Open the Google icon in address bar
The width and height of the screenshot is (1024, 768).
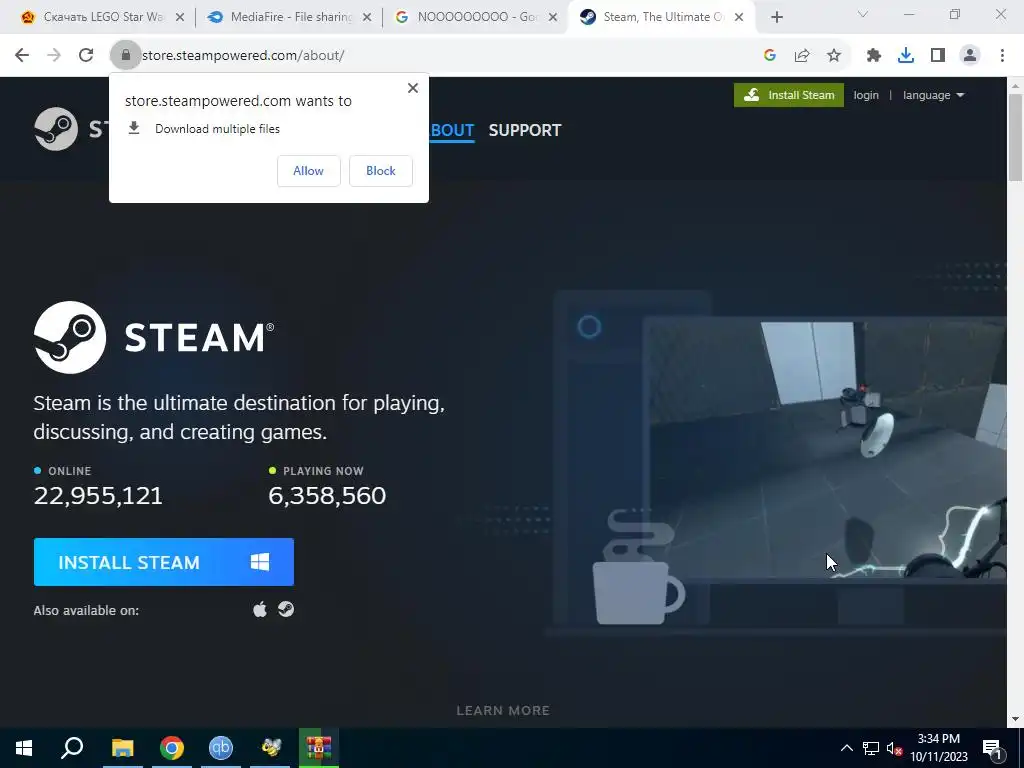[x=769, y=56]
